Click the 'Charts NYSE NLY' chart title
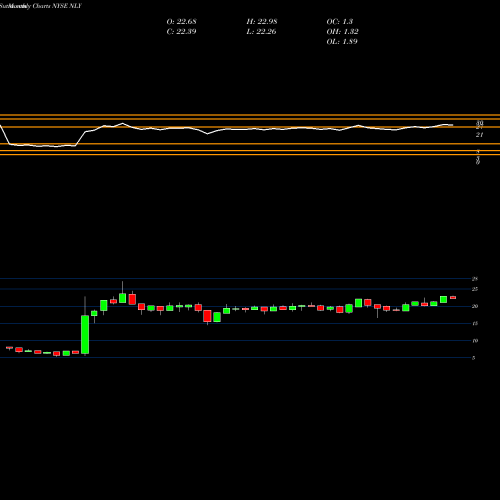500x500 pixels. coord(57,6)
